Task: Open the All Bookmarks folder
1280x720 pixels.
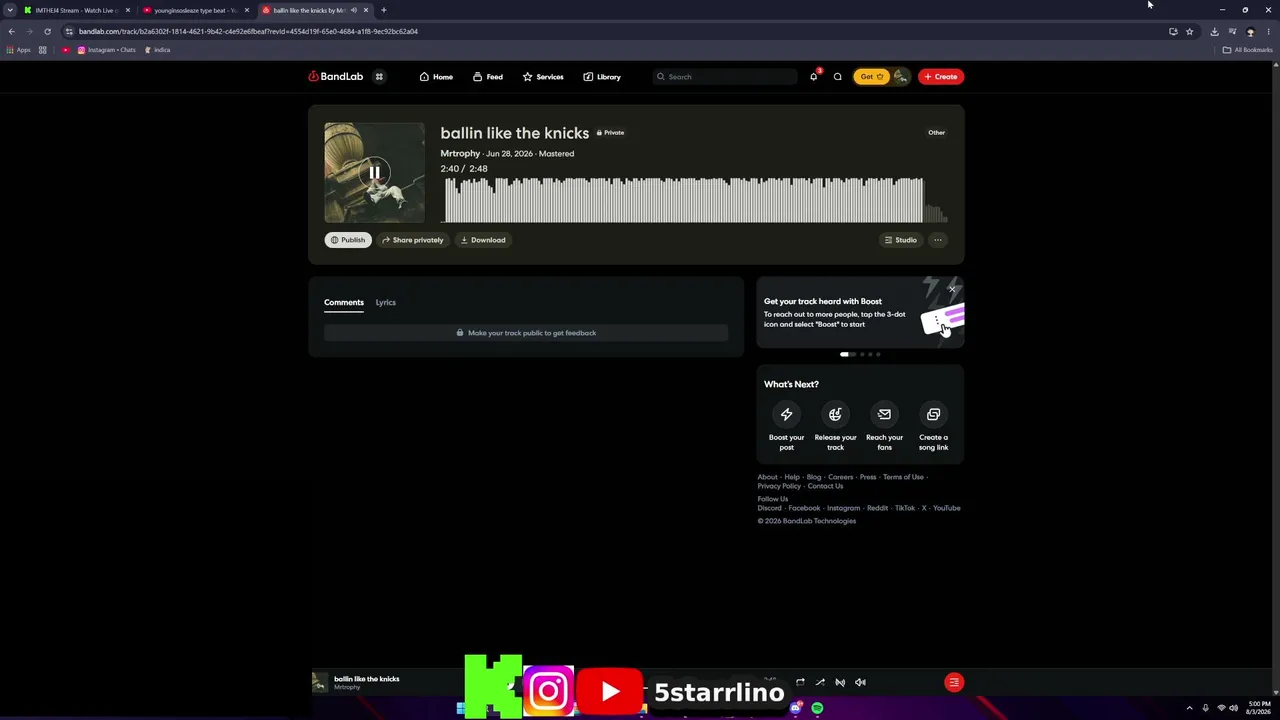Action: (x=1247, y=50)
